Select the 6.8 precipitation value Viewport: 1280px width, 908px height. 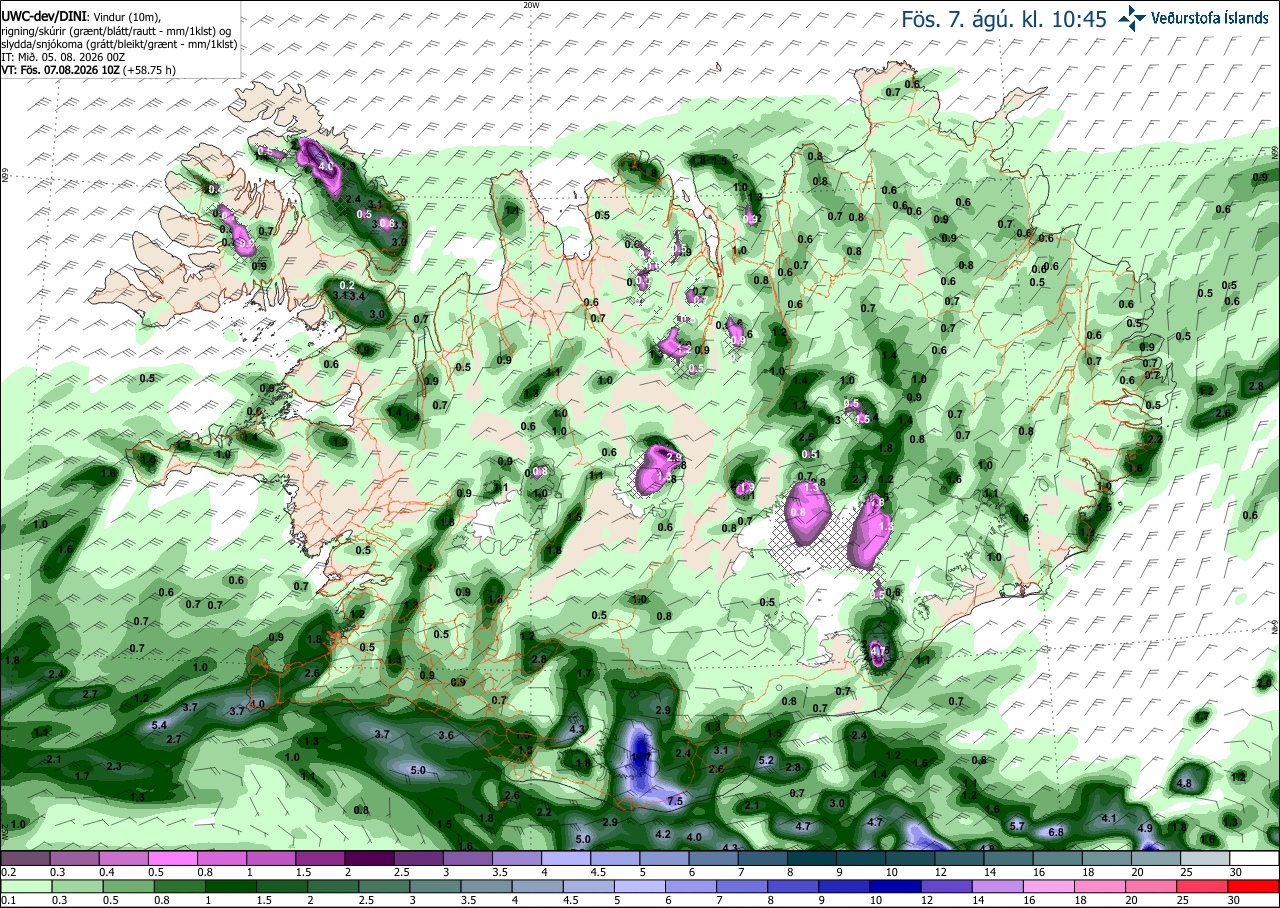pyautogui.click(x=1055, y=832)
